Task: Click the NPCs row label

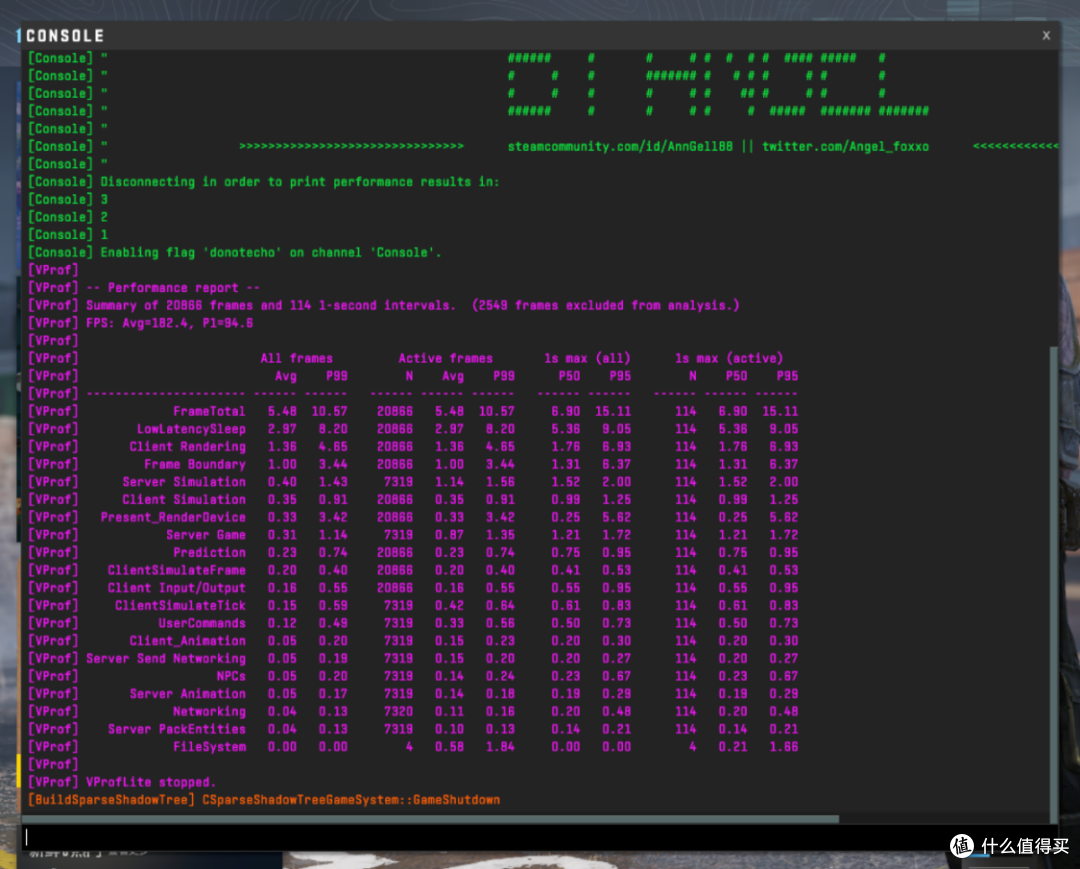Action: coord(231,676)
